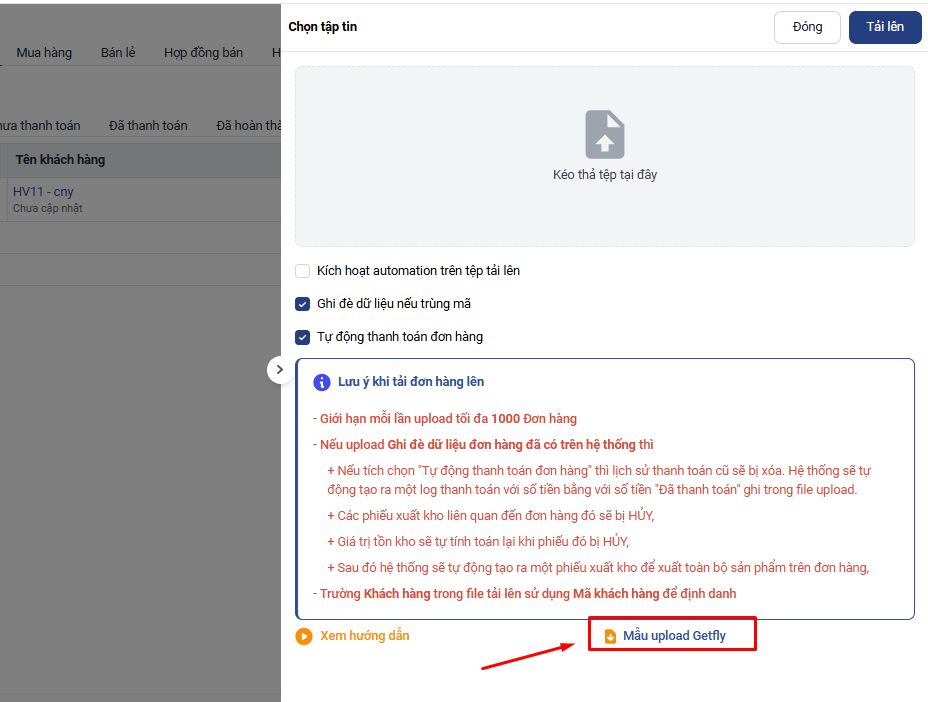Click the orange play icon for the guide
Screen dimensions: 928x702
304,636
